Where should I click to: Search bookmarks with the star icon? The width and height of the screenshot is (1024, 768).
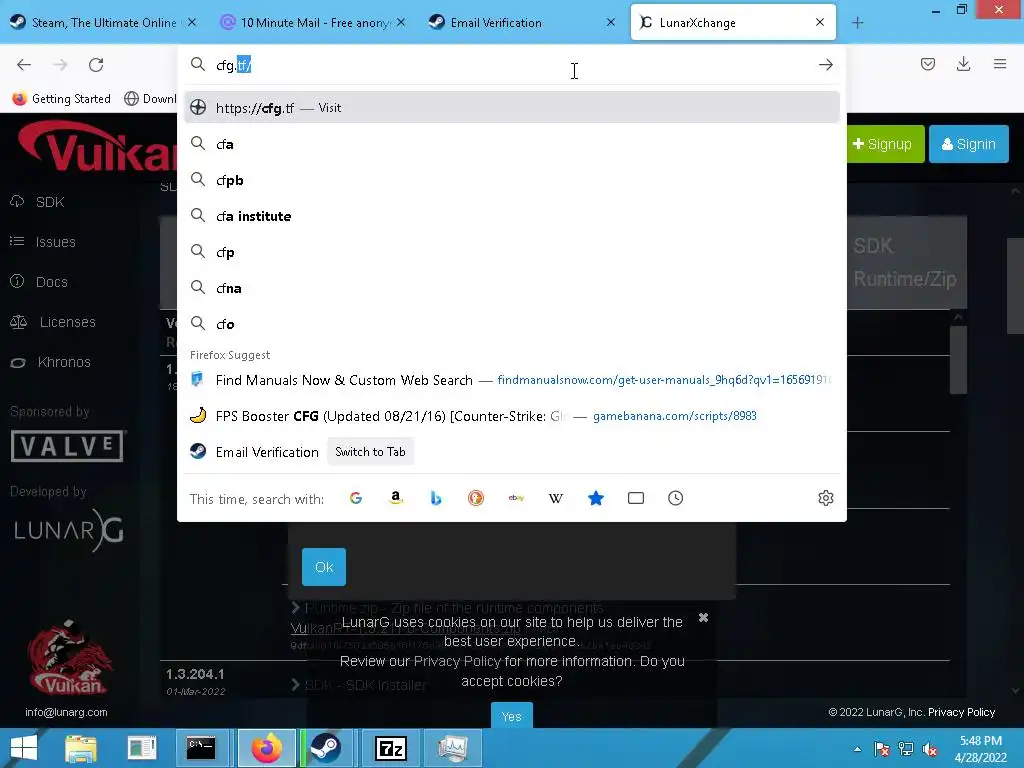point(596,498)
